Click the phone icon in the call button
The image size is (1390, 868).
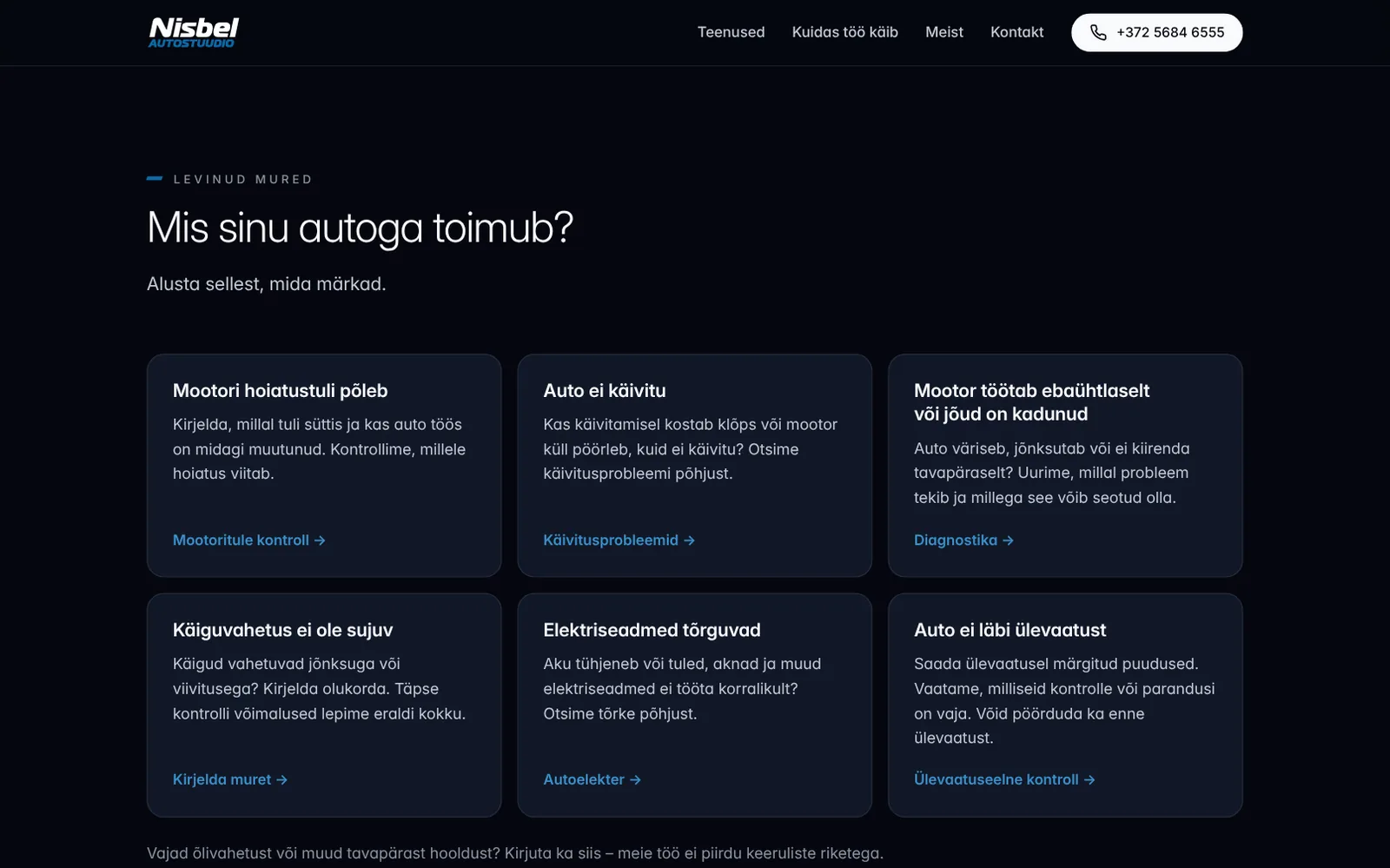pyautogui.click(x=1098, y=32)
